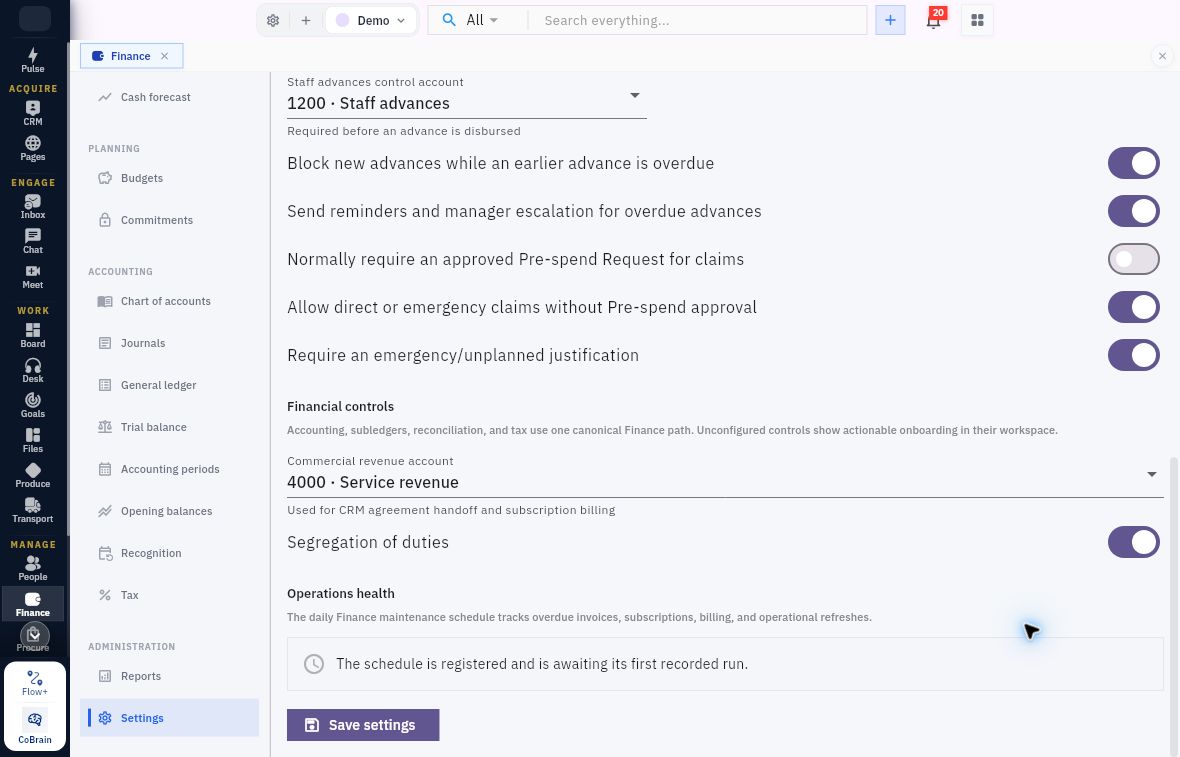Screen dimensions: 1180x757
Task: Expand Staff advances control account dropdown
Action: click(x=467, y=96)
